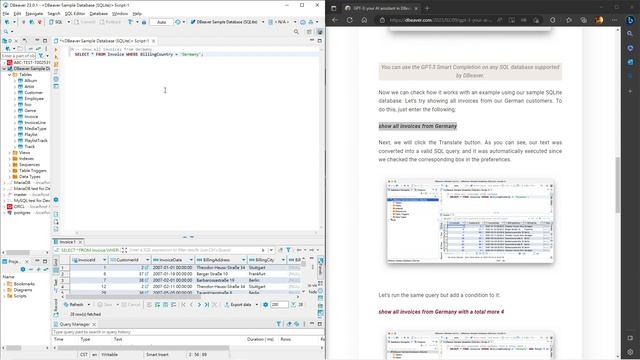Expand the Views folder
This screenshot has width=640, height=360.
pos(9,153)
